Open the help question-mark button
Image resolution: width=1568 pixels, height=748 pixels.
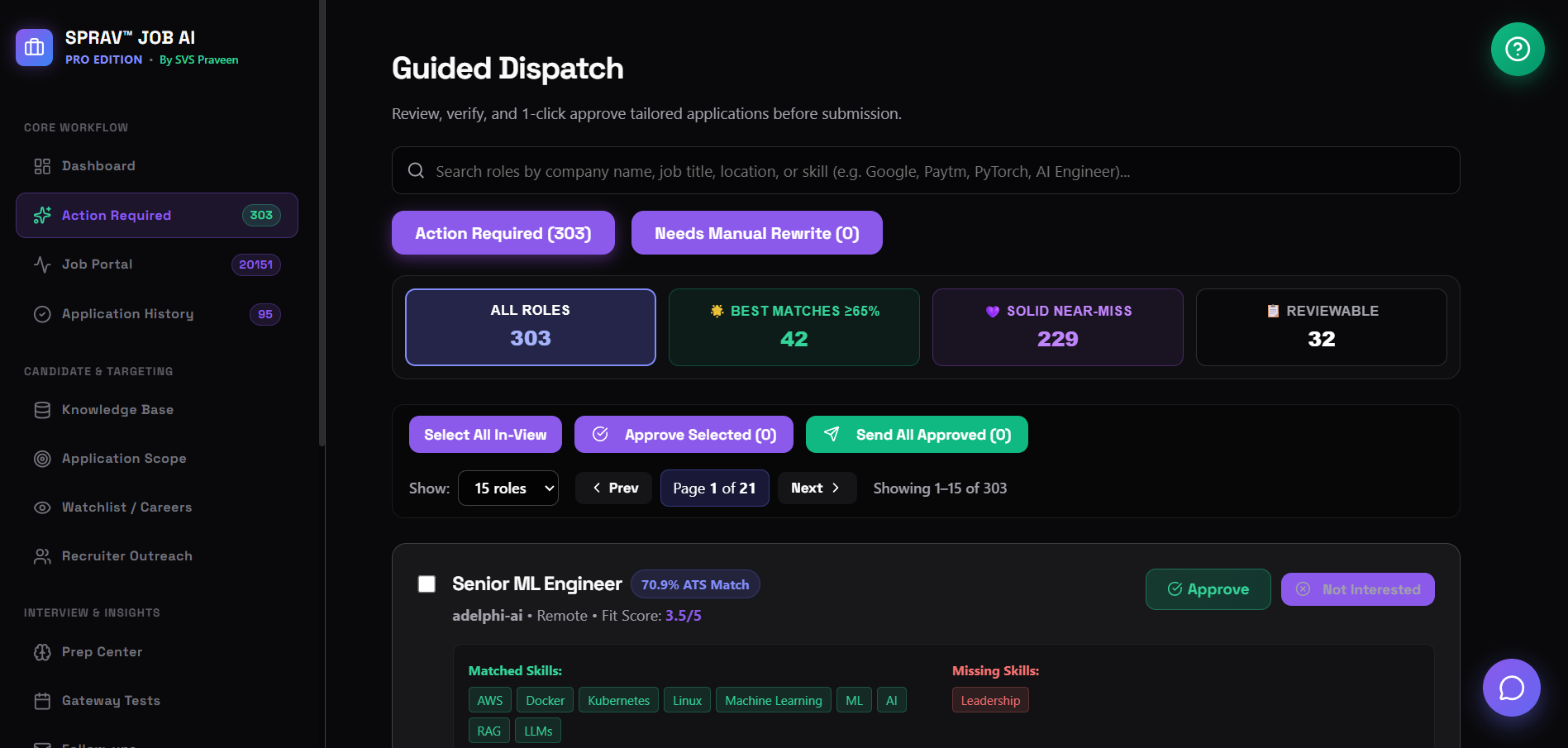(x=1518, y=49)
